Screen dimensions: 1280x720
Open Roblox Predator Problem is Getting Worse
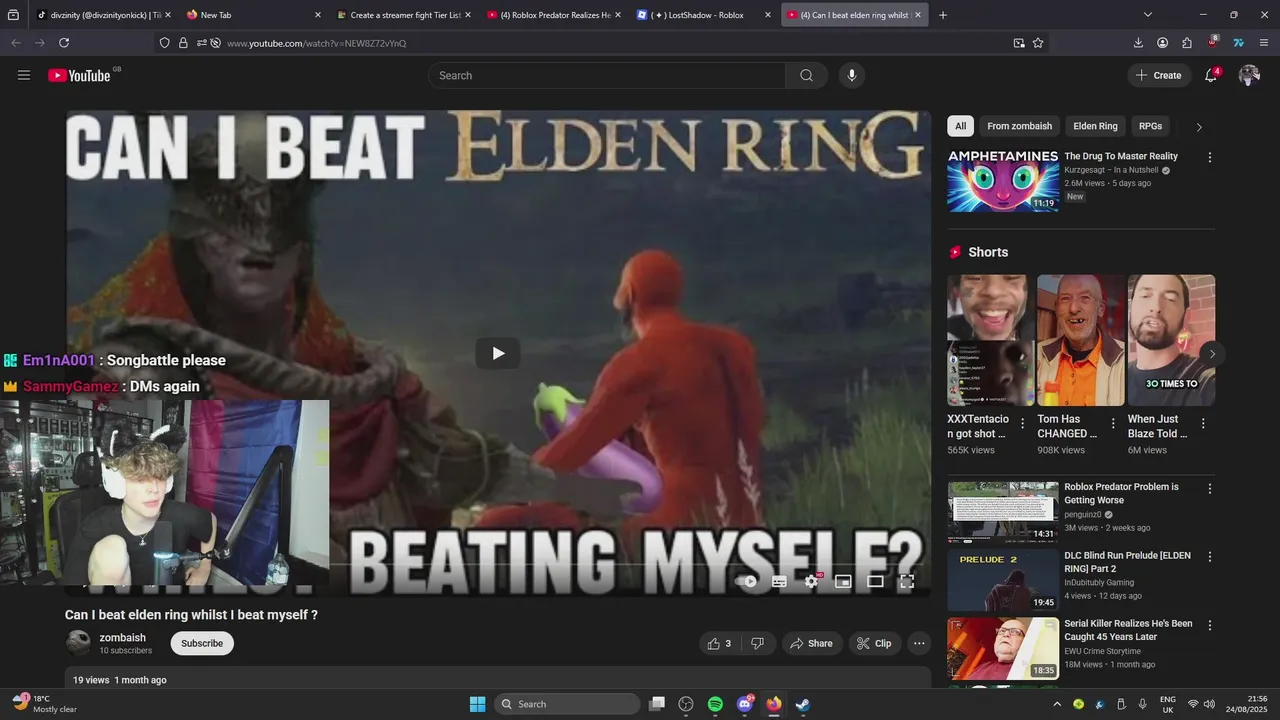[x=1121, y=493]
